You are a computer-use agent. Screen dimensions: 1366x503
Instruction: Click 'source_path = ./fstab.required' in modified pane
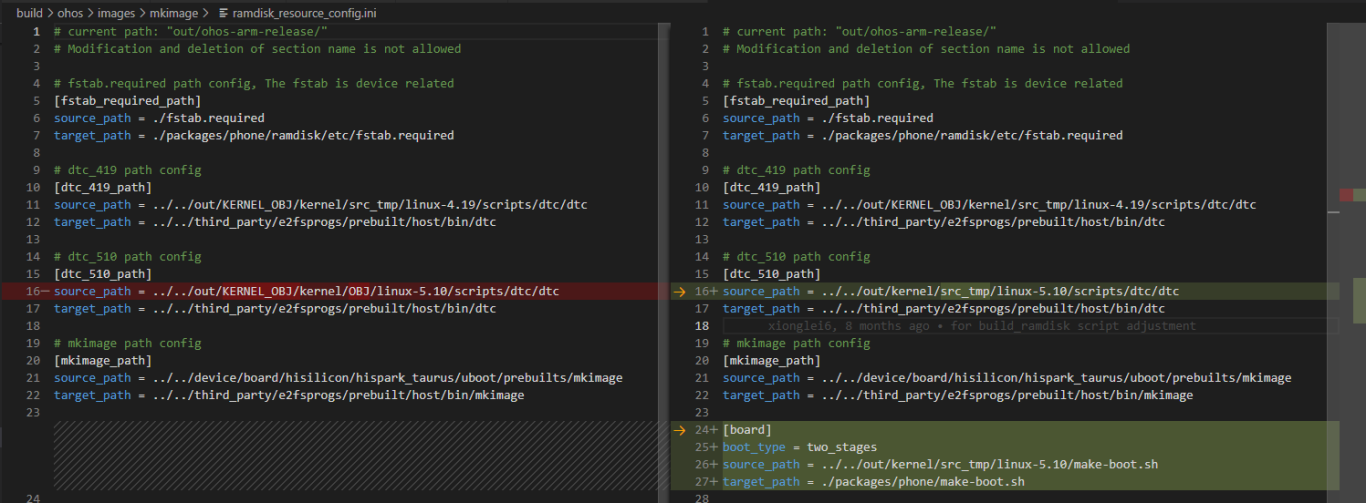click(828, 118)
